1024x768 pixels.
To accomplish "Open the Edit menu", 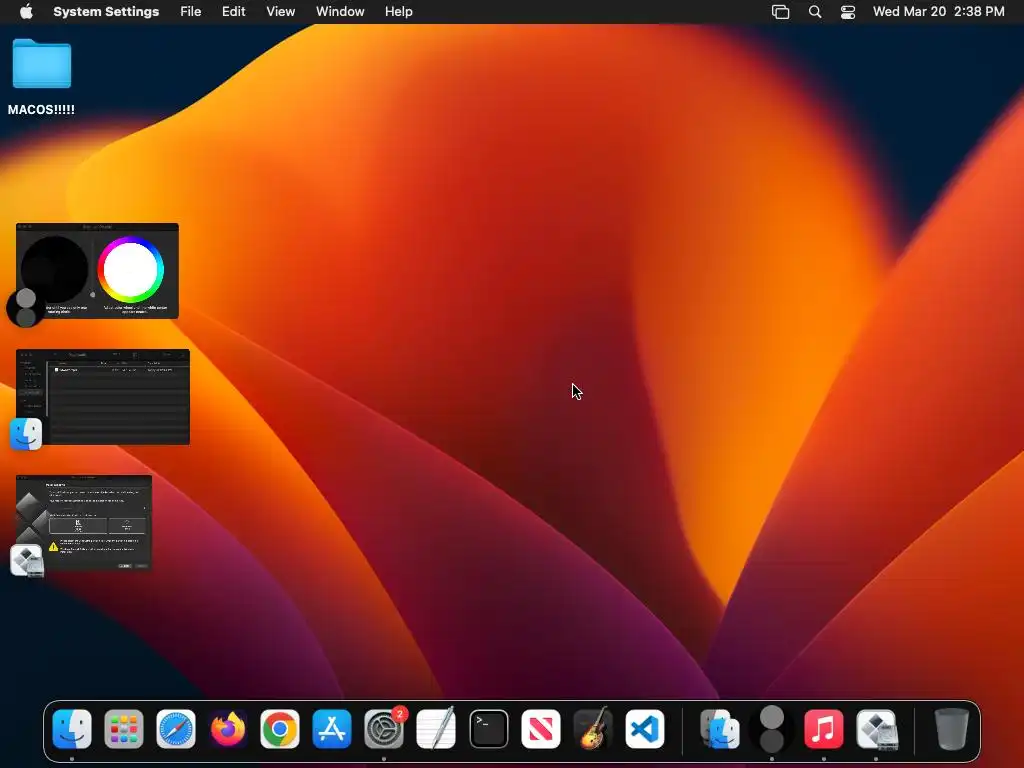I will [234, 12].
